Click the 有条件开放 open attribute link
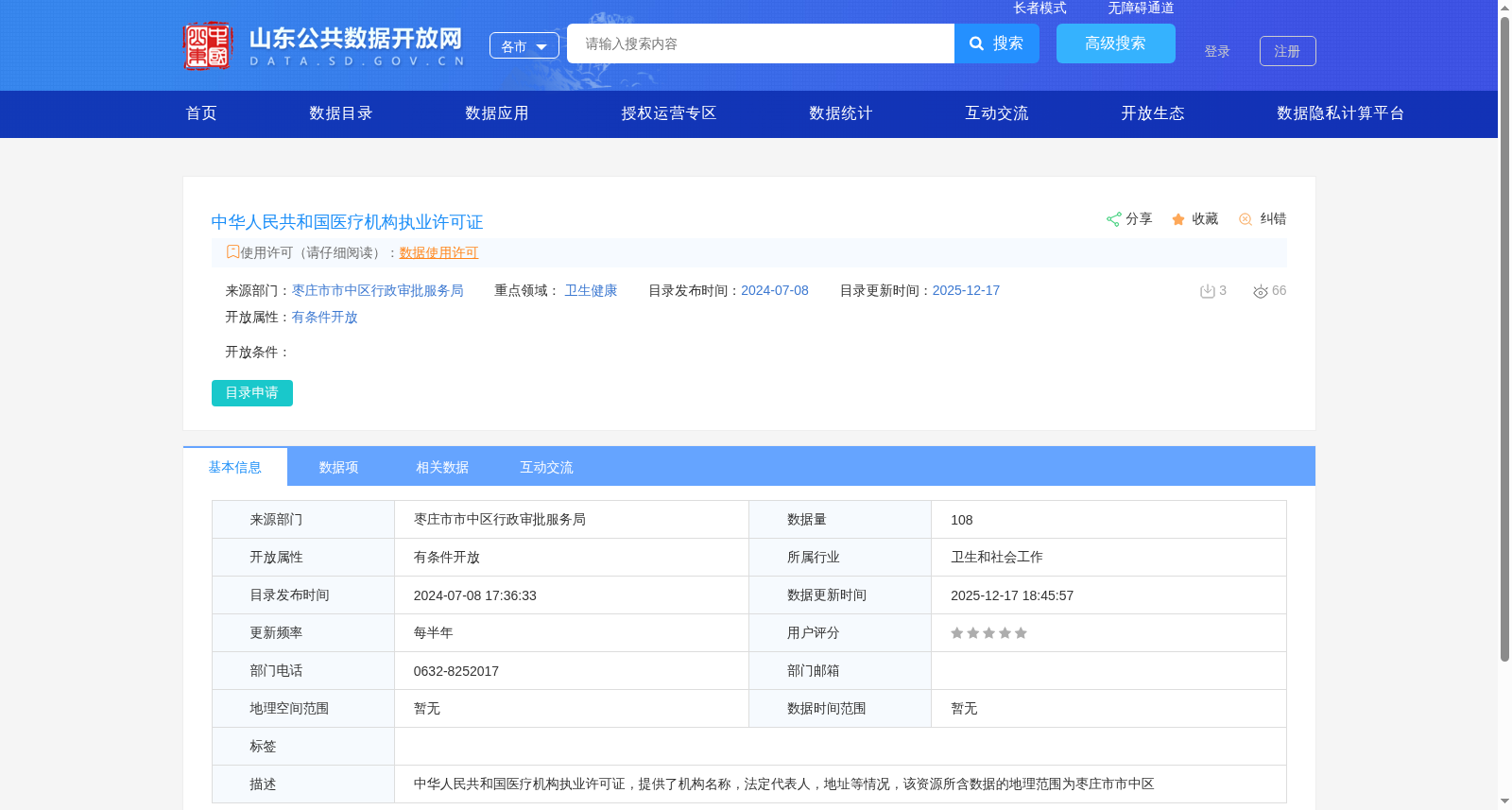The image size is (1512, 810). [324, 318]
